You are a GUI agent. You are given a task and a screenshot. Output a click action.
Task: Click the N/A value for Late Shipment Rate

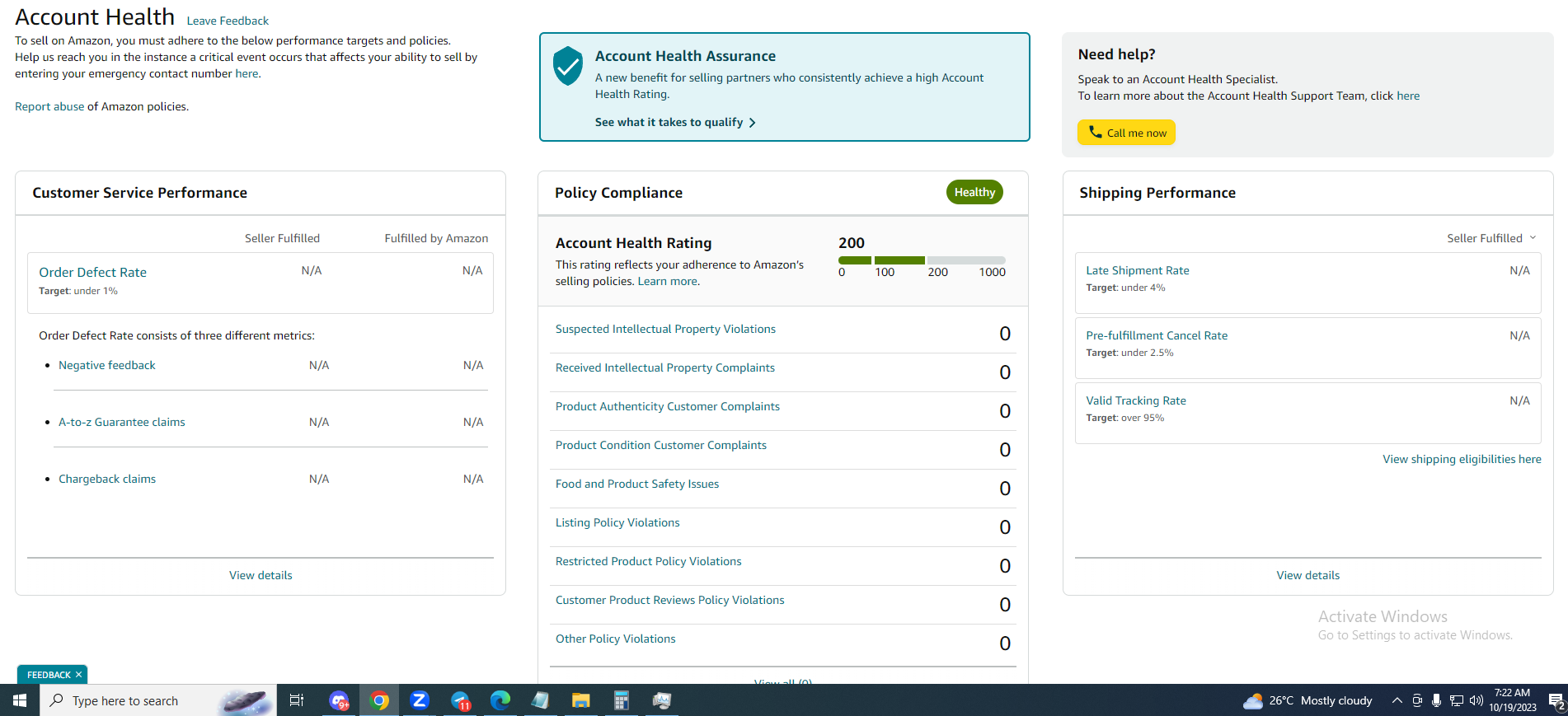point(1519,270)
